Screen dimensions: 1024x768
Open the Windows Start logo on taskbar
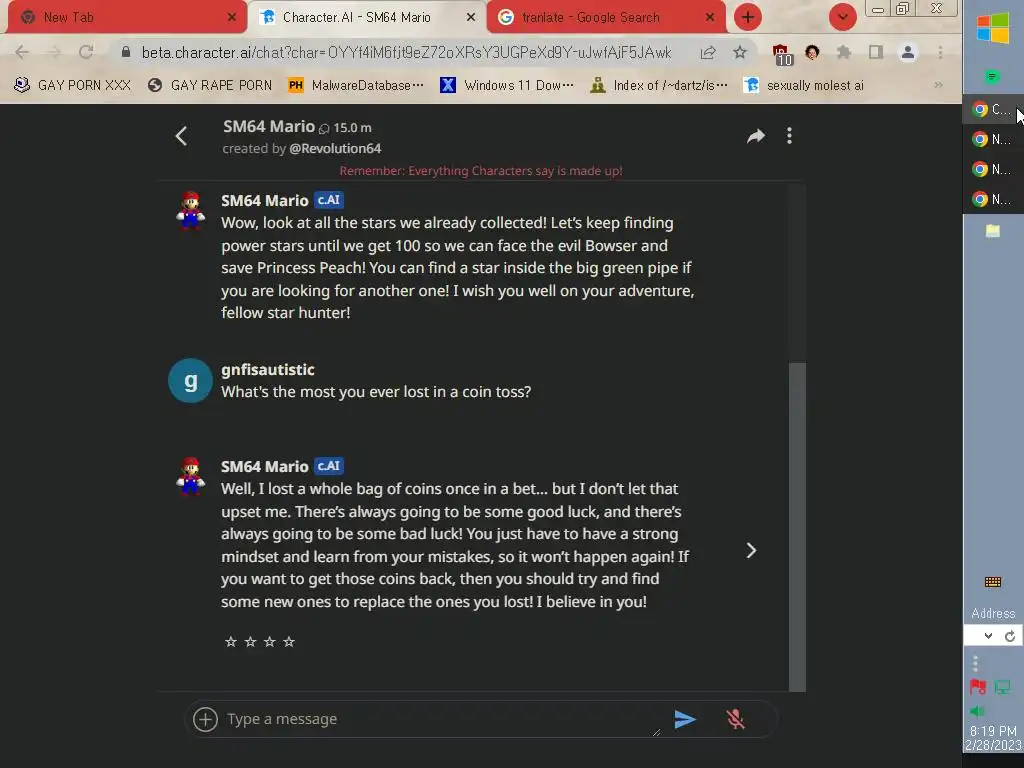point(993,28)
